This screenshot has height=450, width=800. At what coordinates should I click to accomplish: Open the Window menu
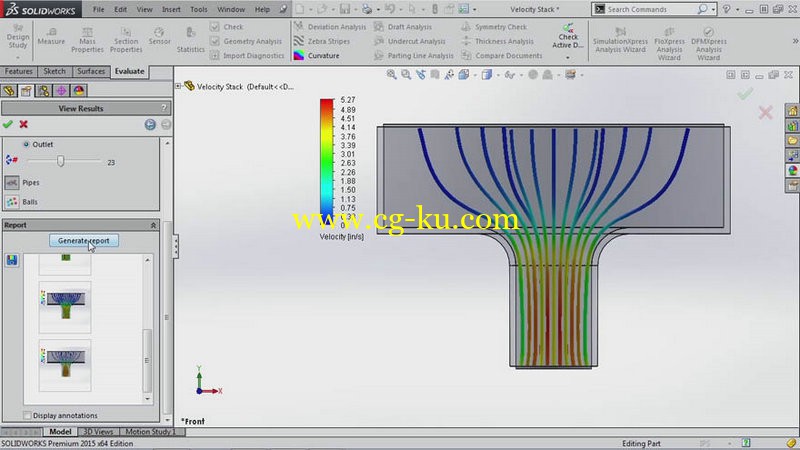tap(231, 9)
